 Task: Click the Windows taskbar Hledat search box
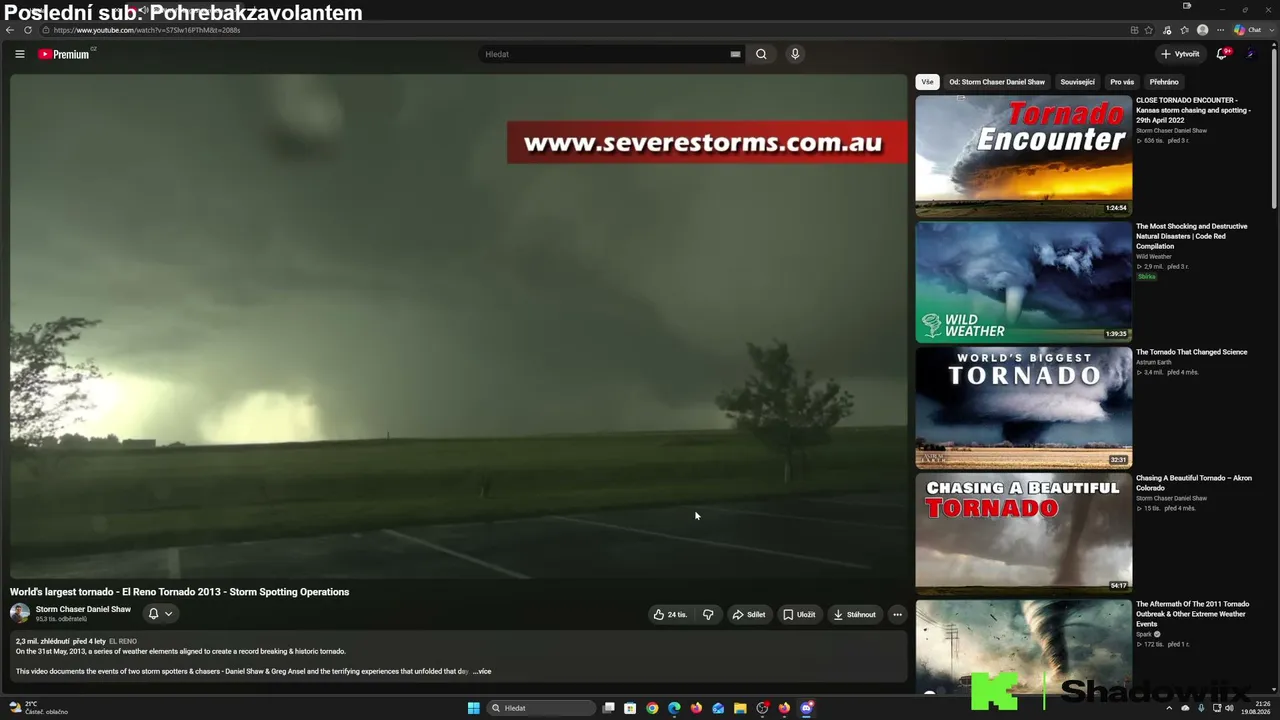tap(541, 708)
